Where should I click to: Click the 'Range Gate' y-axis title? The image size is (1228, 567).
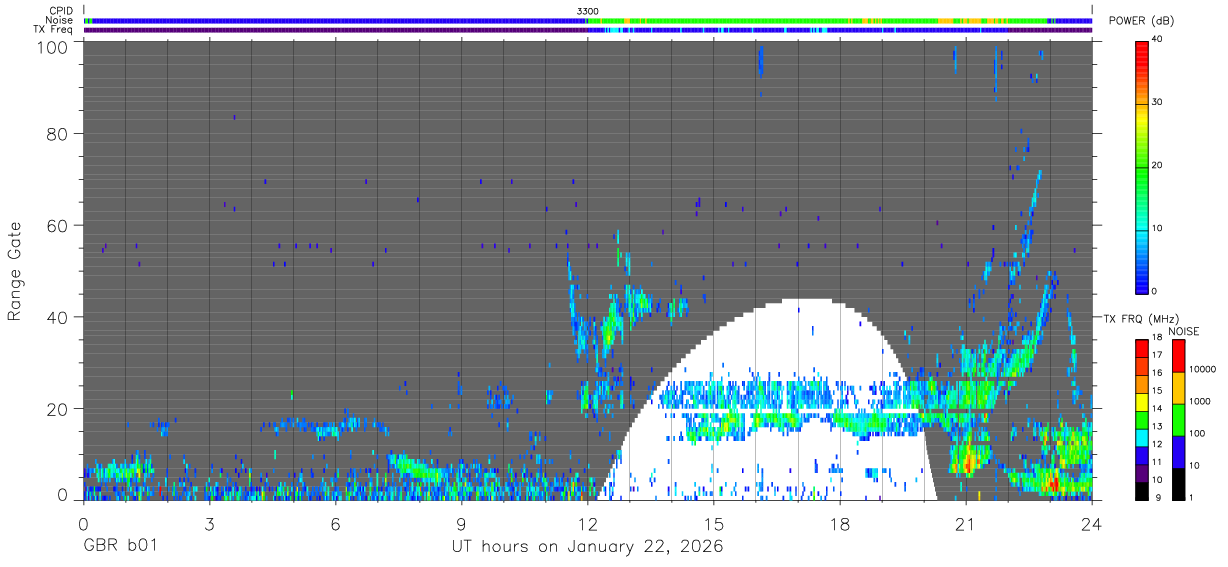pyautogui.click(x=15, y=271)
